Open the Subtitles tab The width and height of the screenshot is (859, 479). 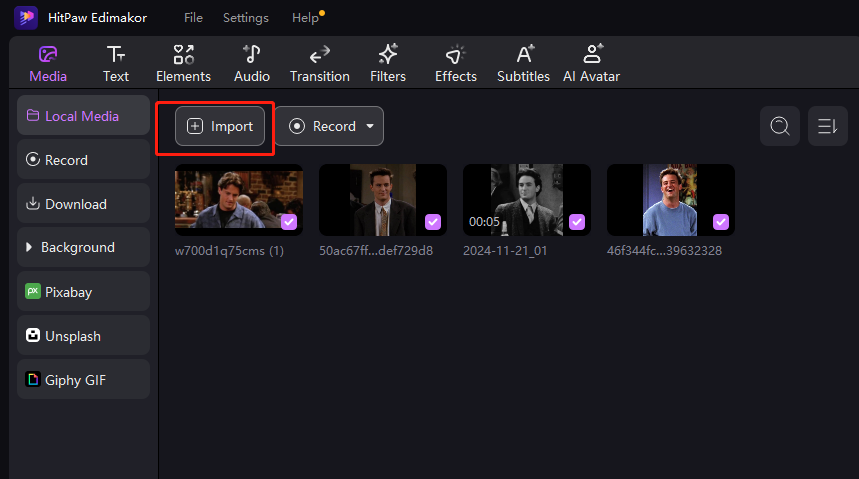524,64
